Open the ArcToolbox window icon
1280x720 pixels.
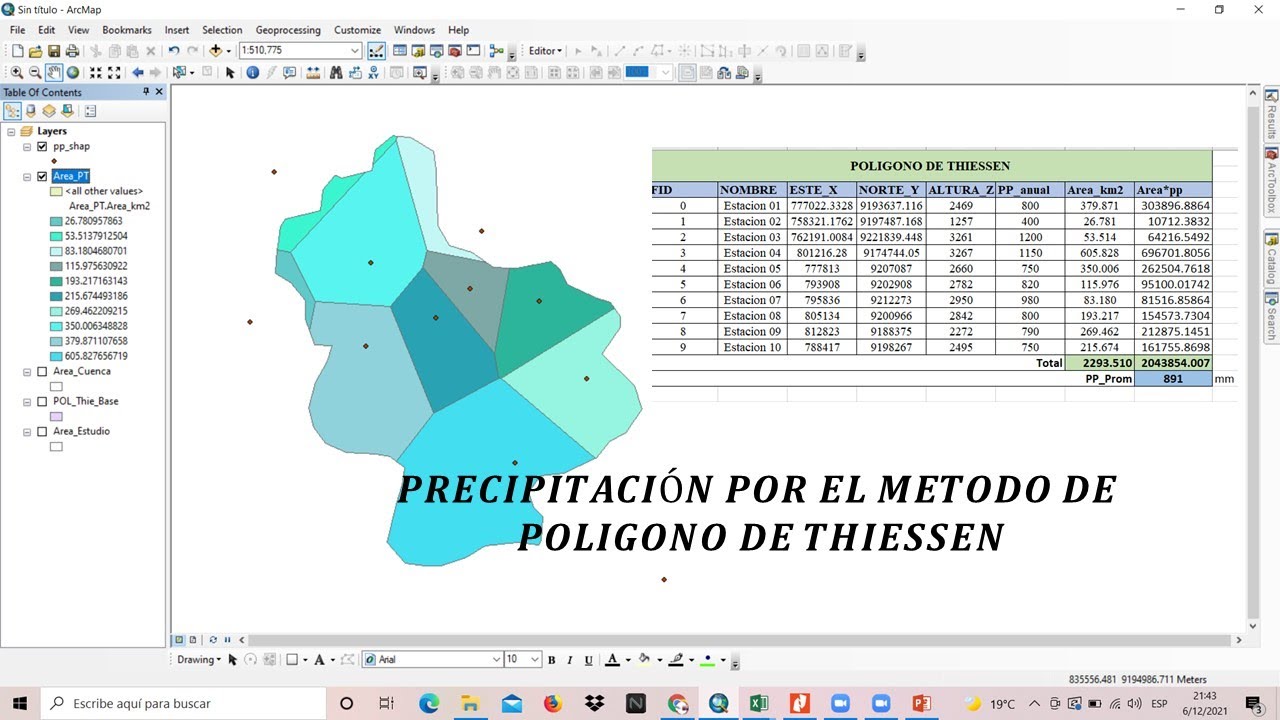click(x=455, y=50)
